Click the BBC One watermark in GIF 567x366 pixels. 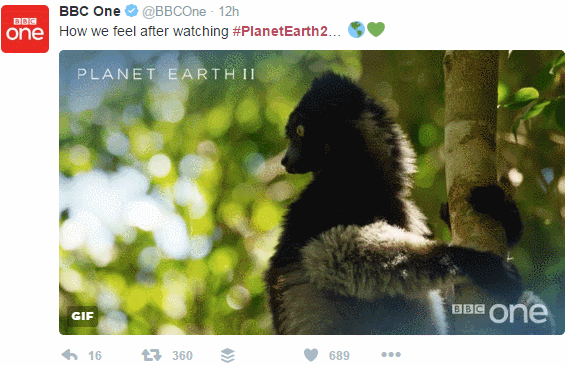point(500,312)
